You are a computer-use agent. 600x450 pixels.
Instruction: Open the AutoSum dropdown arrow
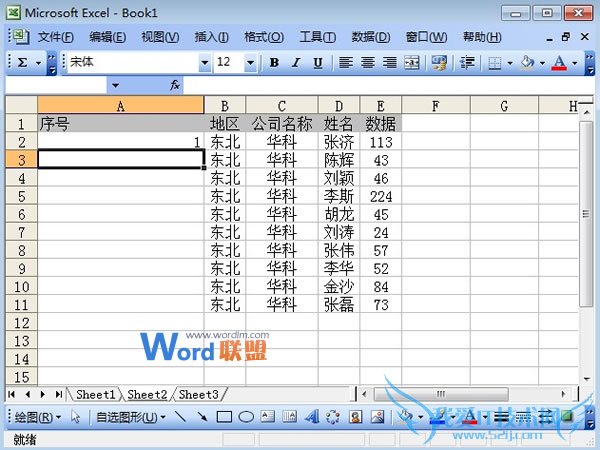point(38,63)
